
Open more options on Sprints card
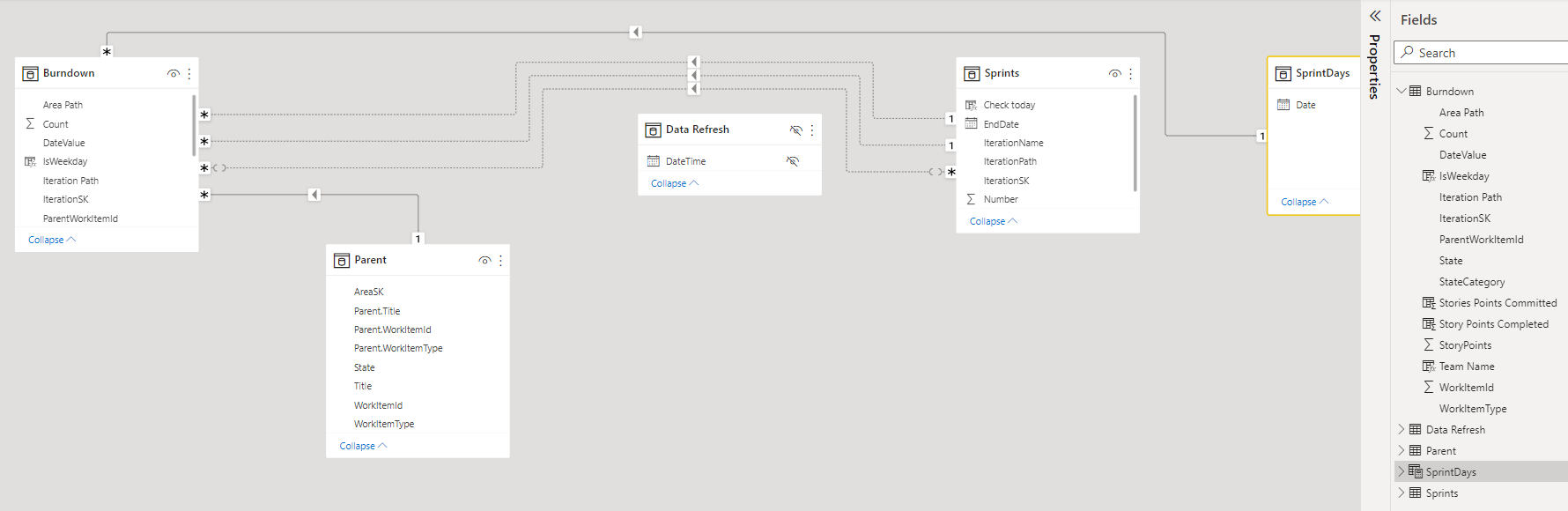pyautogui.click(x=1130, y=74)
